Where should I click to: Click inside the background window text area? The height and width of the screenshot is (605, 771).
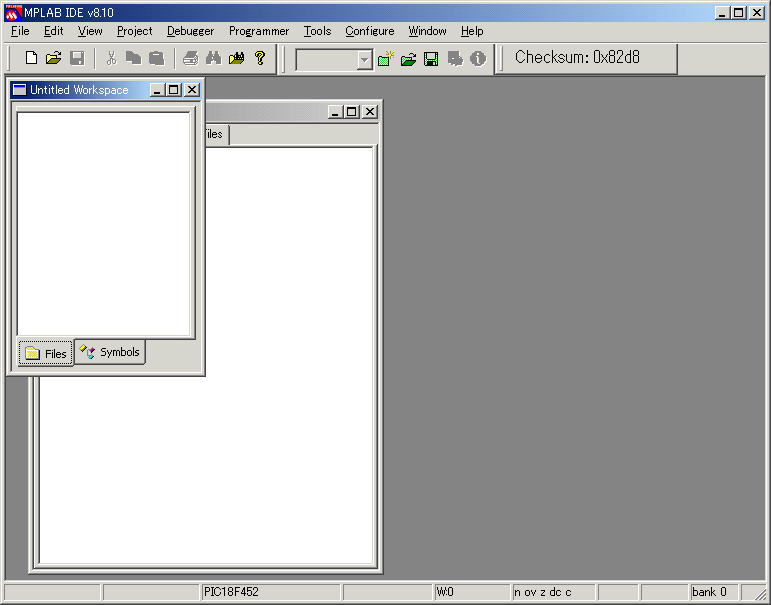click(x=290, y=354)
